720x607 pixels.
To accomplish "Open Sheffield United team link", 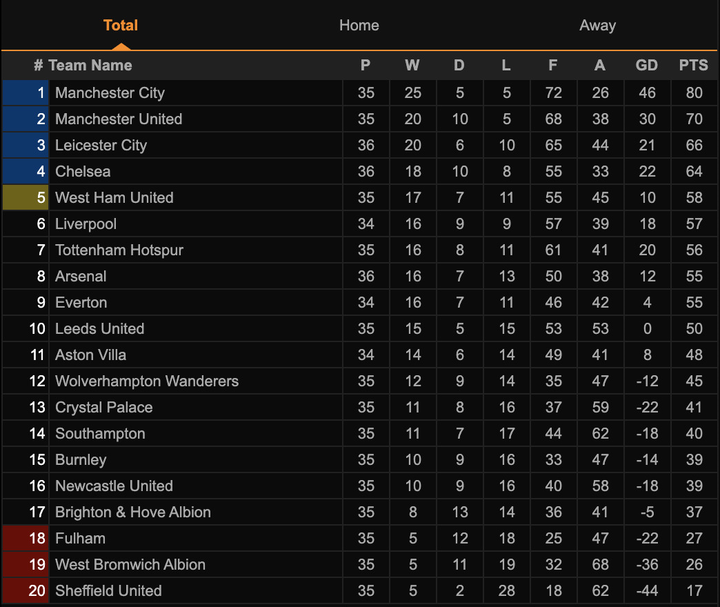I will pos(108,591).
